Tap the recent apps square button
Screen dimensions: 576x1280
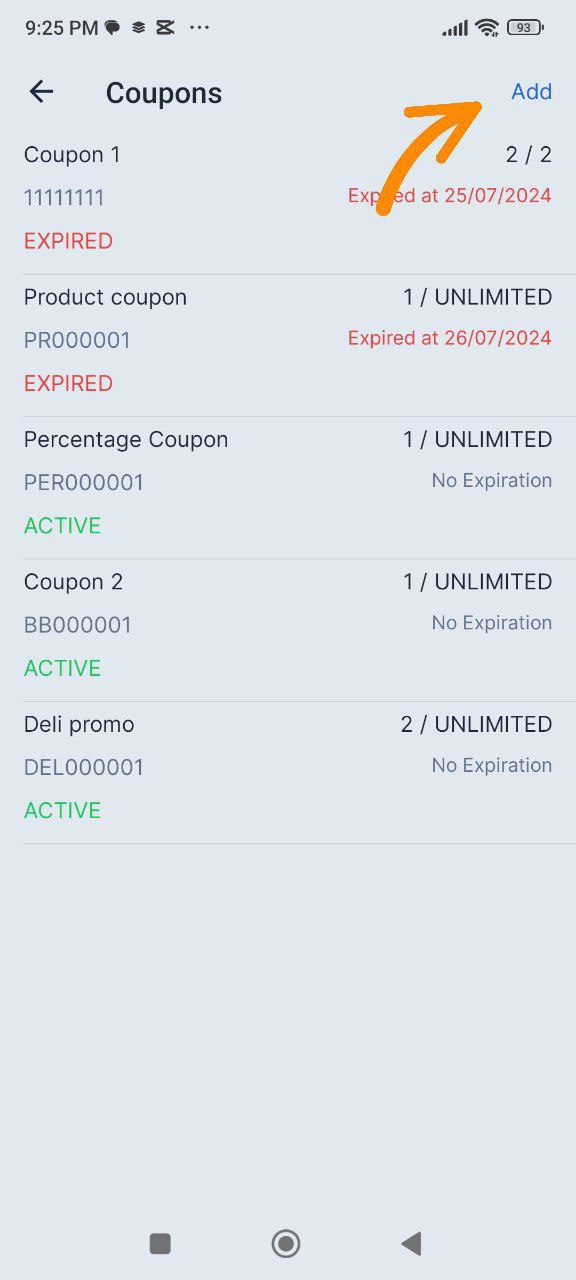[x=160, y=1243]
